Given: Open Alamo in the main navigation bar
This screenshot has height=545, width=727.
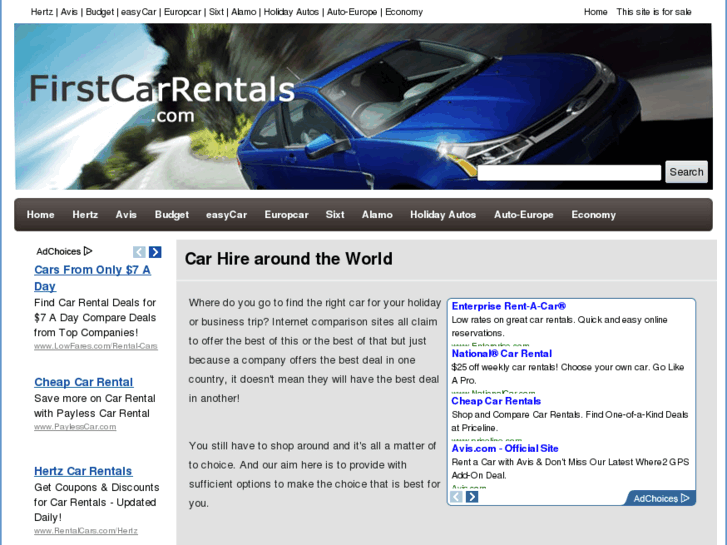Looking at the screenshot, I should tap(377, 215).
